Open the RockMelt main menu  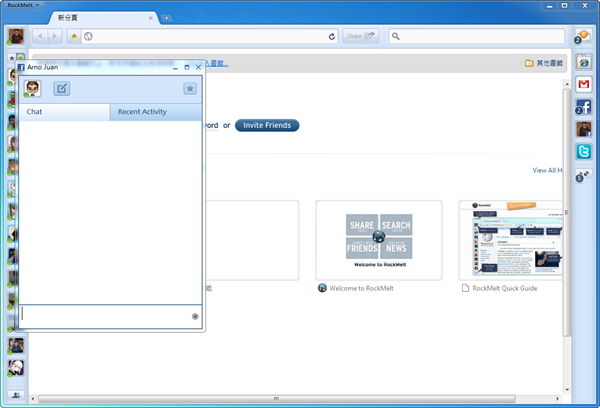[23, 5]
